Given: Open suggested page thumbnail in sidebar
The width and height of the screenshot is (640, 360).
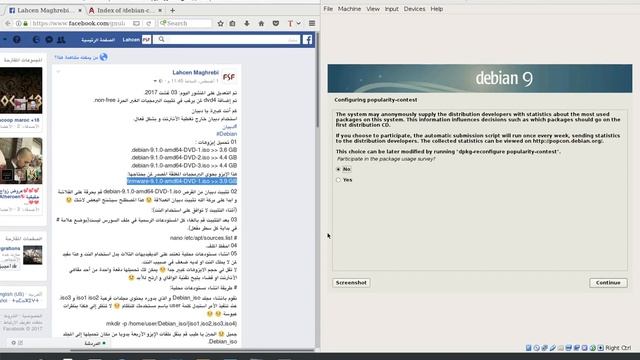Looking at the screenshot, I should pyautogui.click(x=33, y=255).
